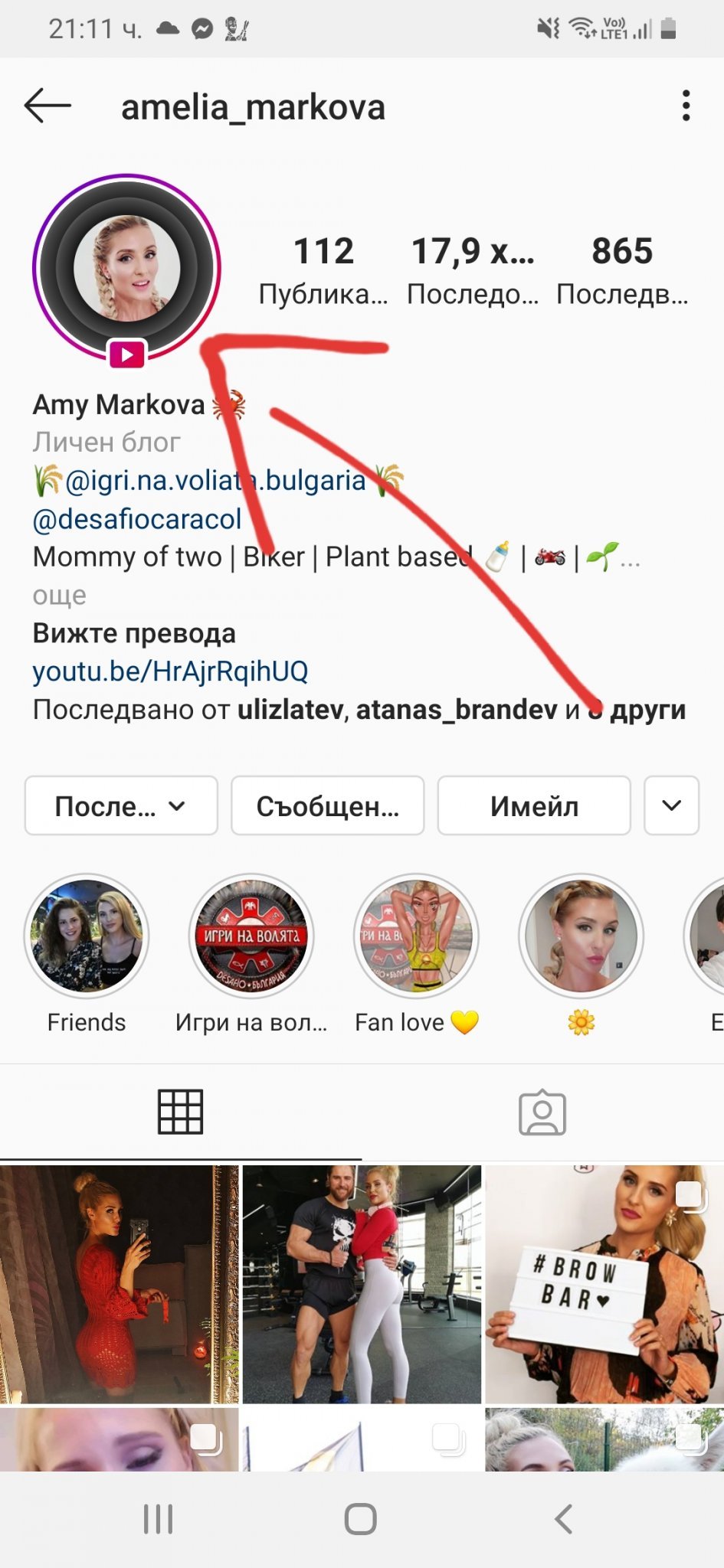
Task: Open the Игри на волята highlight
Action: pyautogui.click(x=251, y=936)
